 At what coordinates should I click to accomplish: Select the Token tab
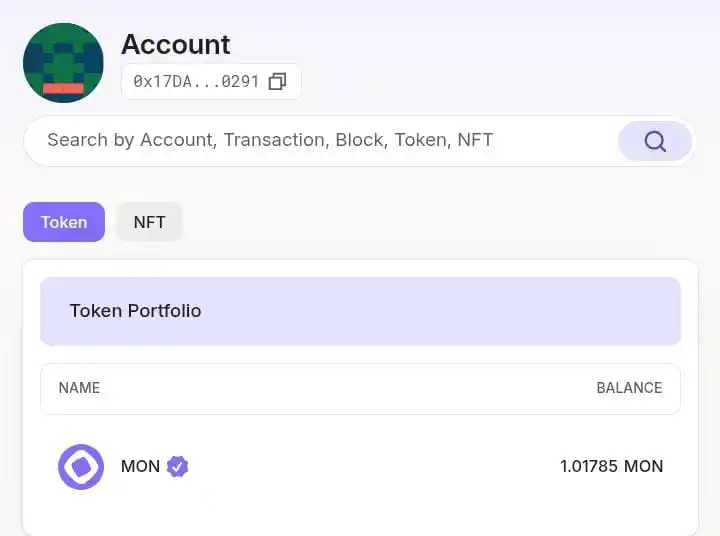64,222
